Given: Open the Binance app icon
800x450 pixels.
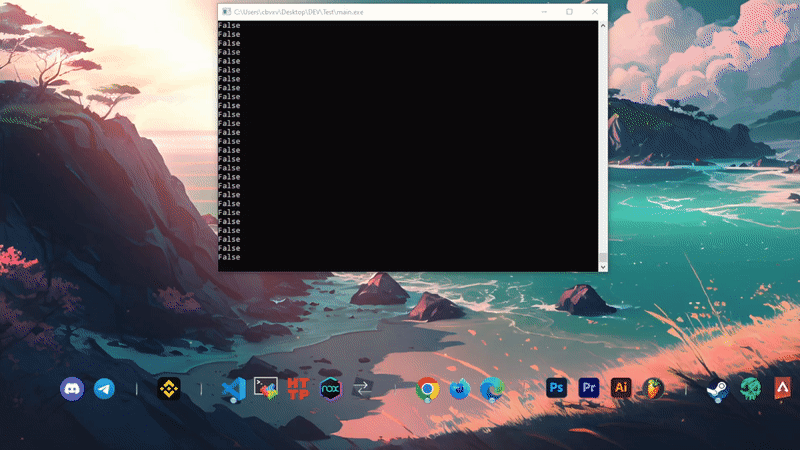Looking at the screenshot, I should (169, 389).
